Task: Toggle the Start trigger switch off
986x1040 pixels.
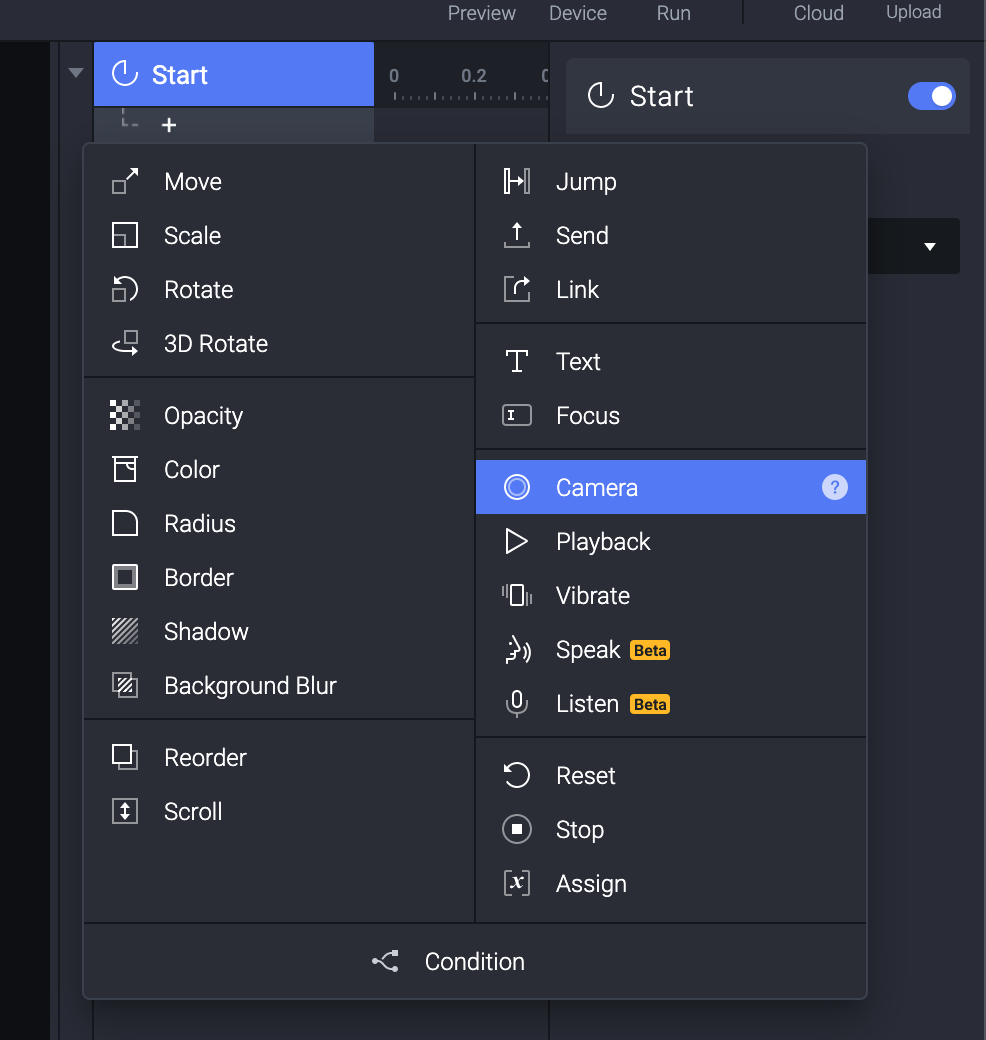Action: [931, 96]
